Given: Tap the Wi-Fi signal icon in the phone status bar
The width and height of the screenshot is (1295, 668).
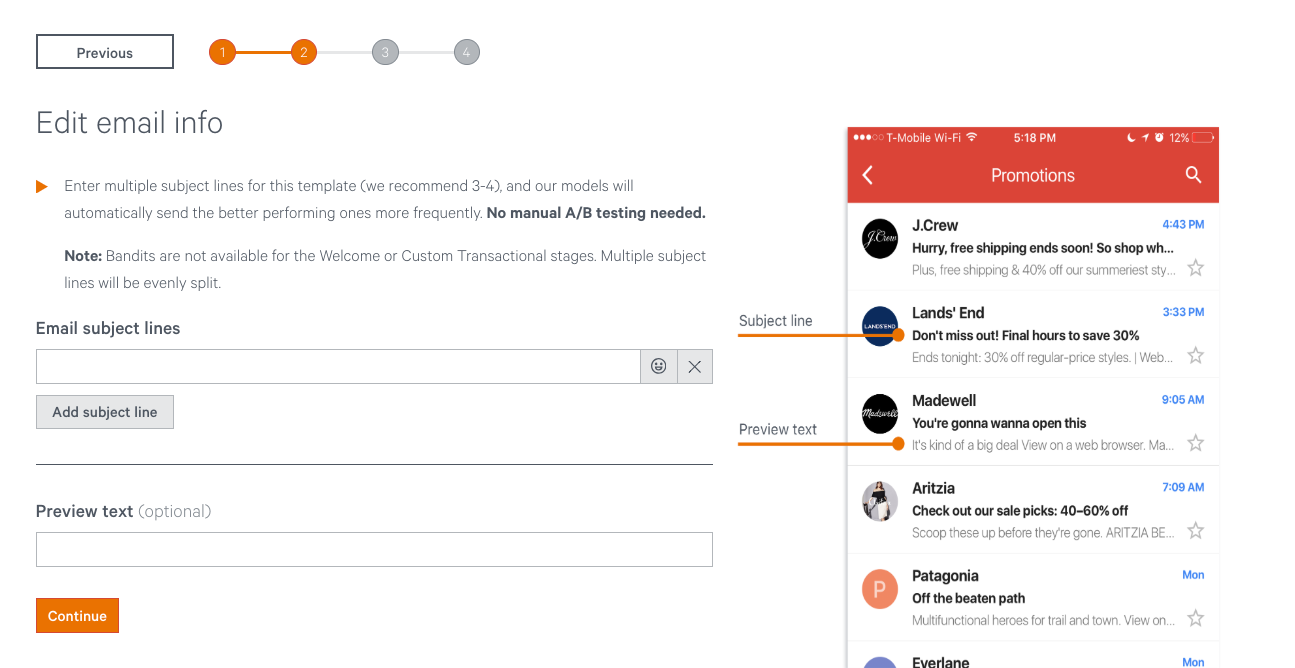Looking at the screenshot, I should 971,137.
